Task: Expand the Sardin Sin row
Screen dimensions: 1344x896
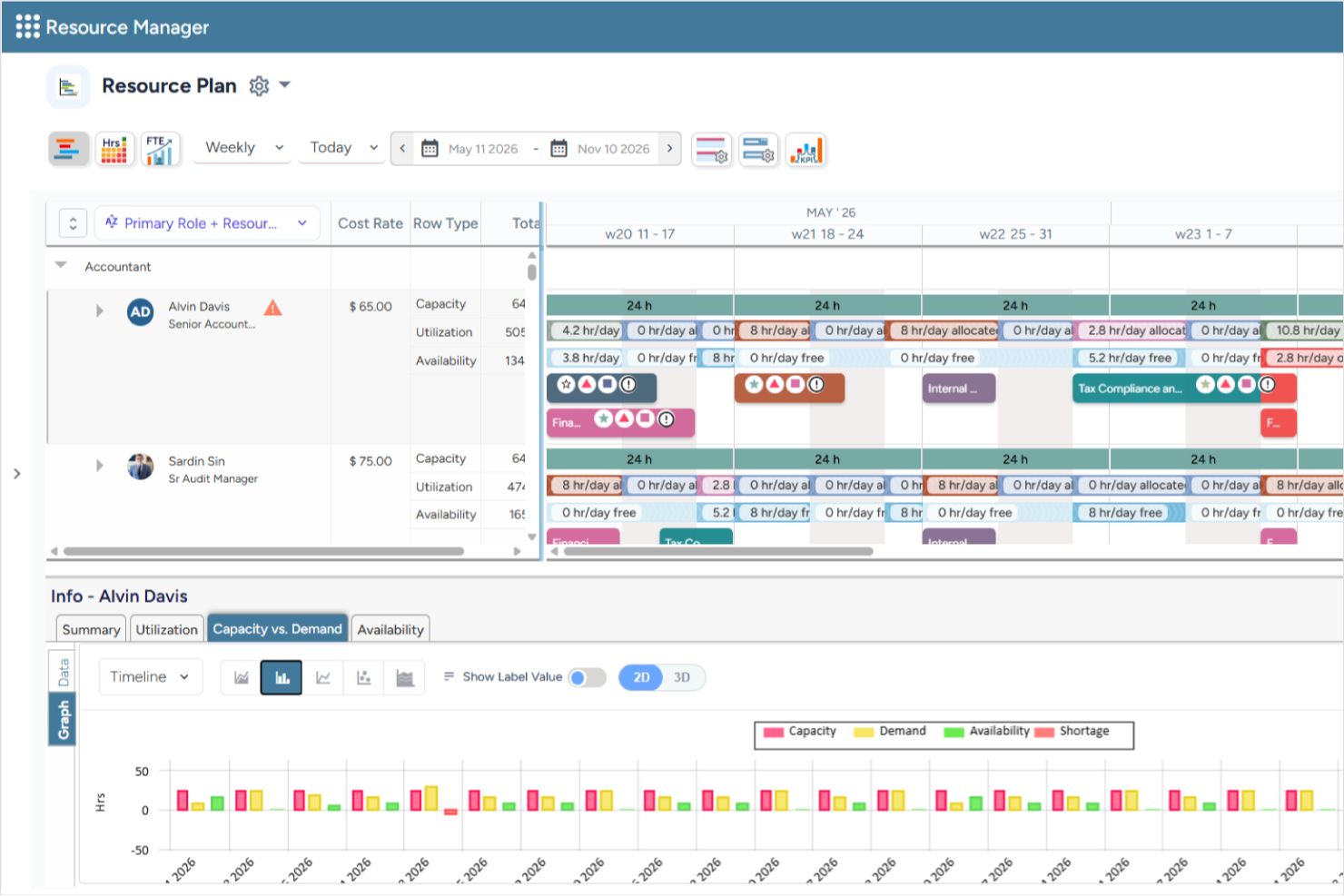Action: click(x=99, y=466)
